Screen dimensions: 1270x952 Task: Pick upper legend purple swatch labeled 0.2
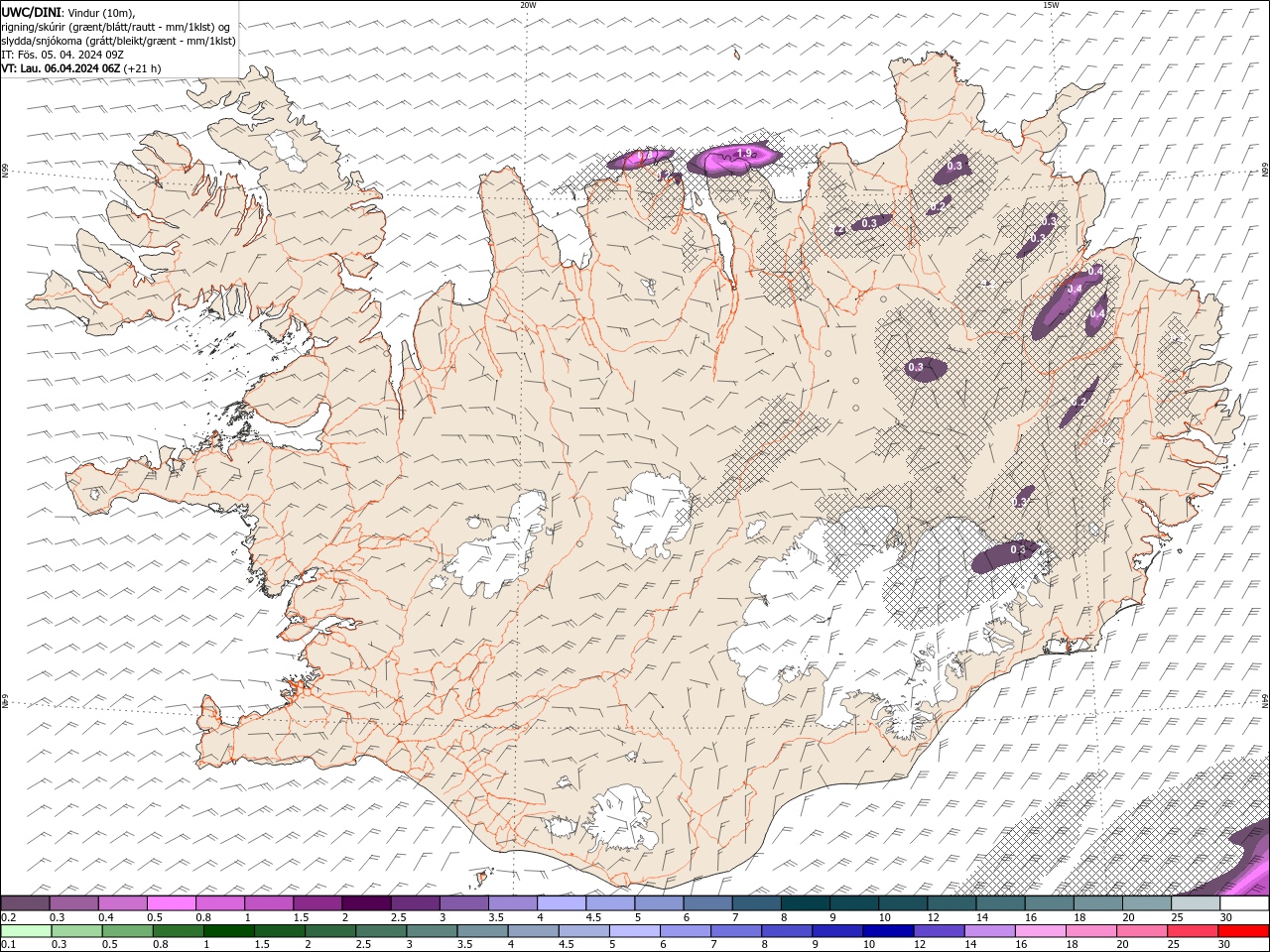tap(25, 903)
